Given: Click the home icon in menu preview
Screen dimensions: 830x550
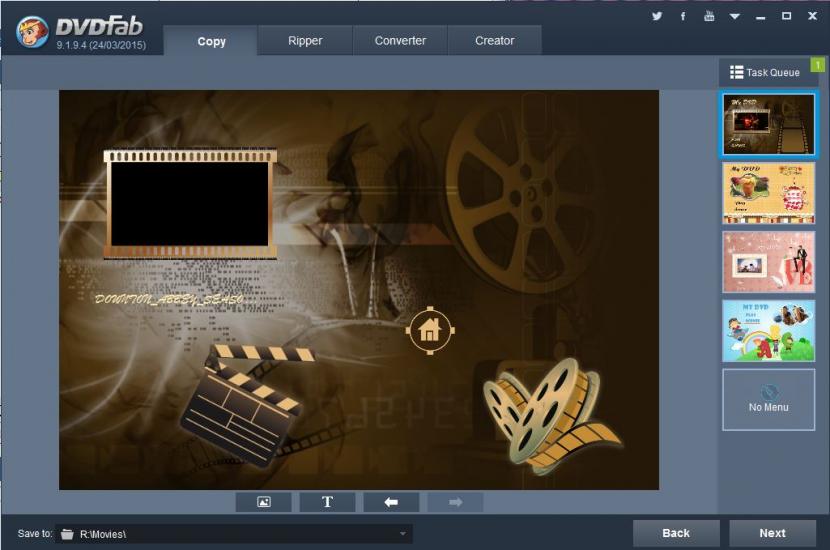Looking at the screenshot, I should click(x=430, y=330).
